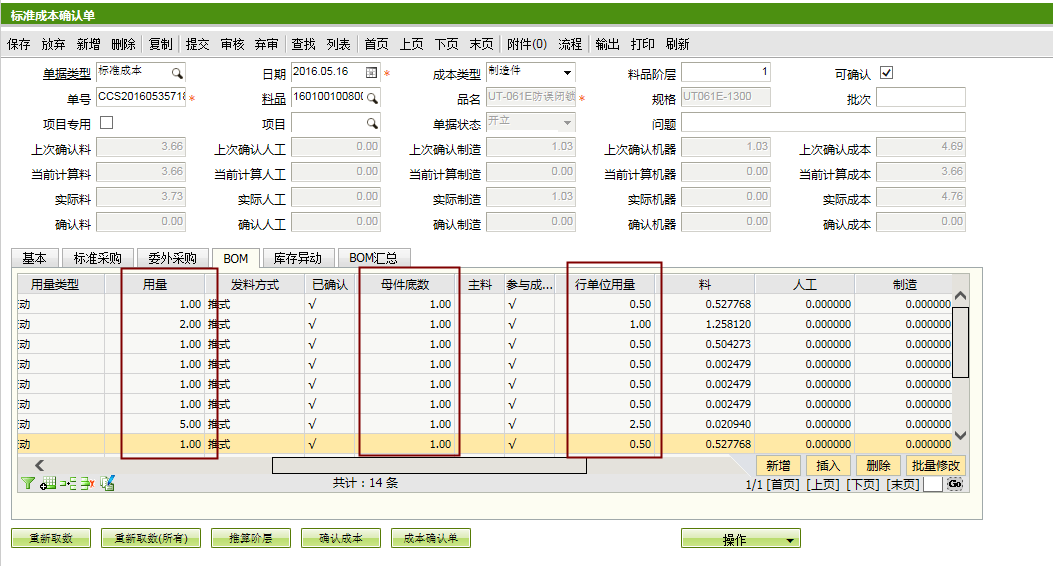Click the export icon in grid footer
Image resolution: width=1053 pixels, height=566 pixels.
[107, 483]
